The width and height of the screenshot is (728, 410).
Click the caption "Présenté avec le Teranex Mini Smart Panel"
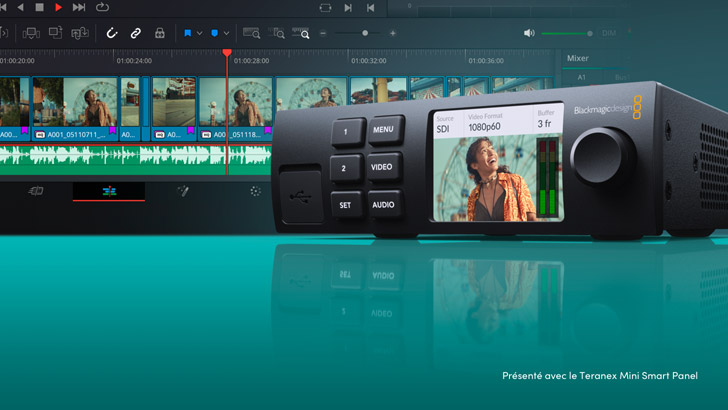(600, 376)
